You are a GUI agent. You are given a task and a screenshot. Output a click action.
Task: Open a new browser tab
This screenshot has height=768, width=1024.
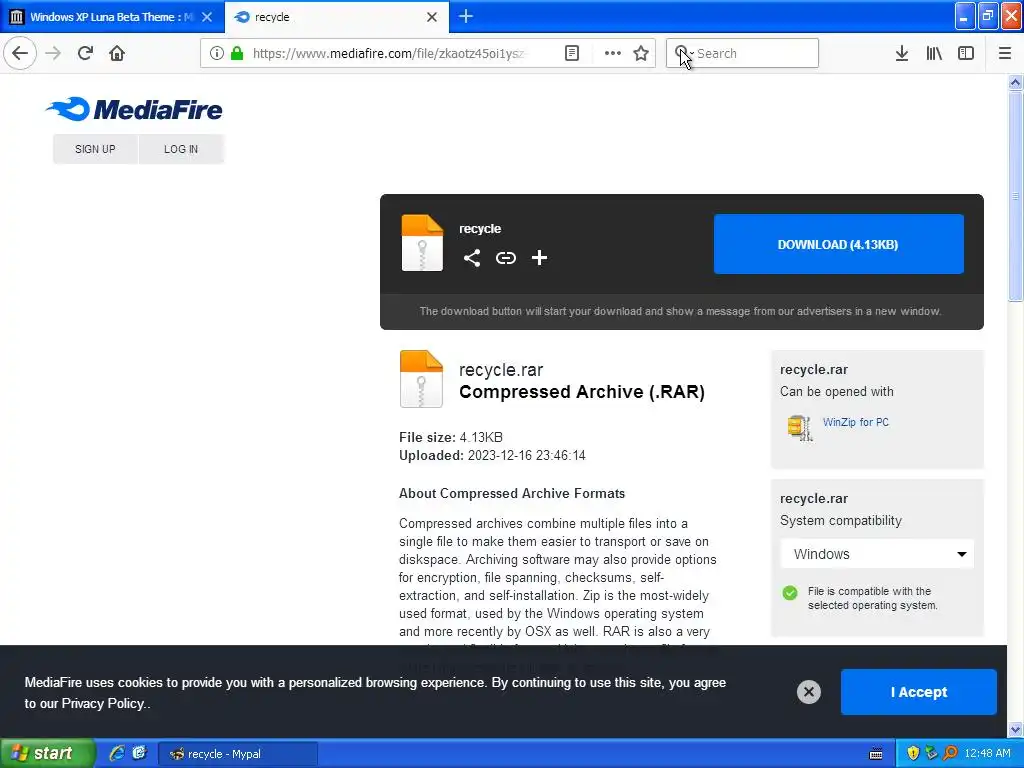pos(466,16)
